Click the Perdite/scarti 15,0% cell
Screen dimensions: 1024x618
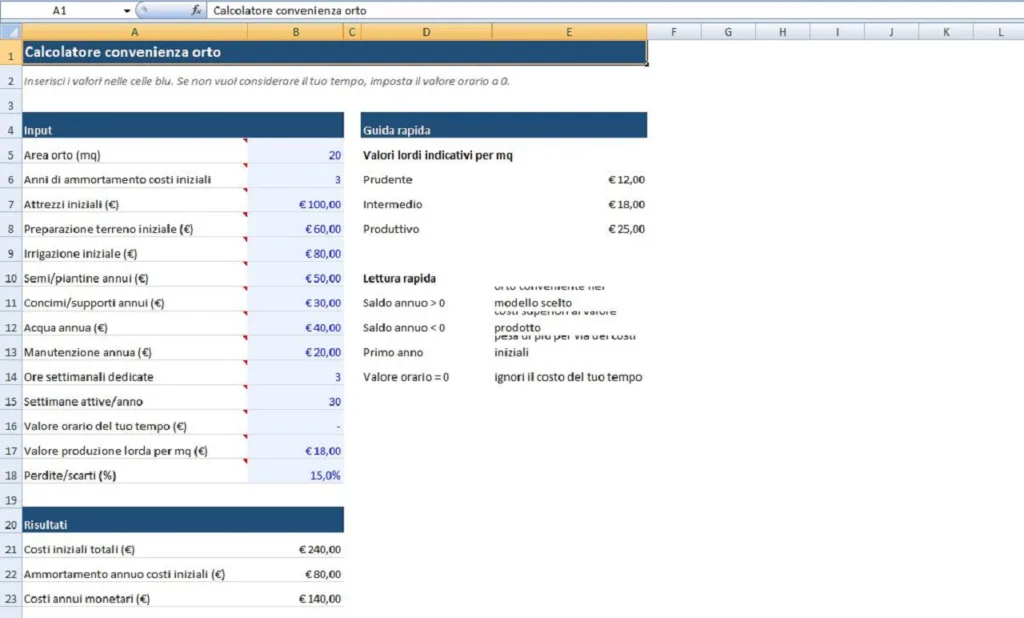coord(295,475)
